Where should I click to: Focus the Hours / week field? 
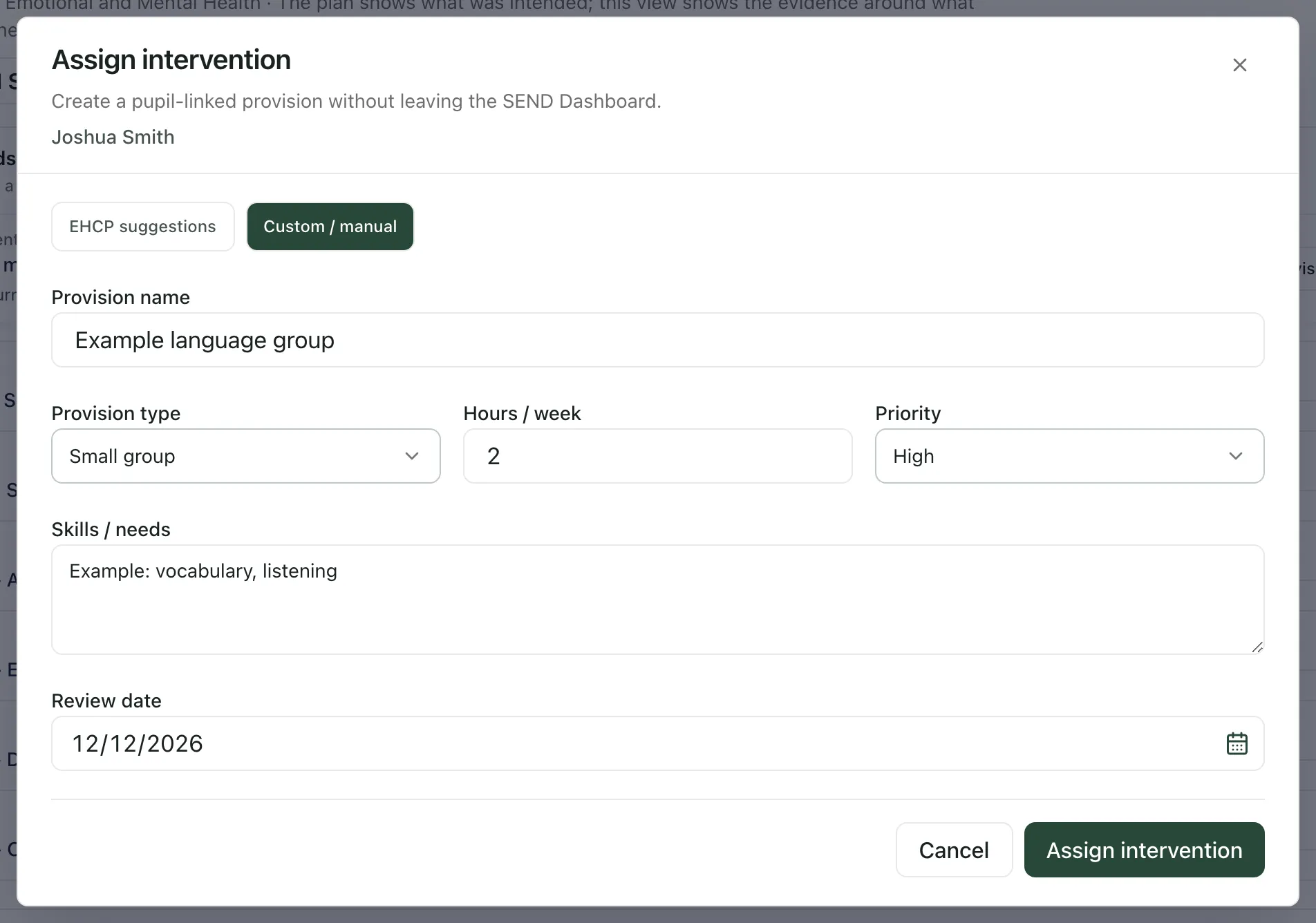(658, 456)
